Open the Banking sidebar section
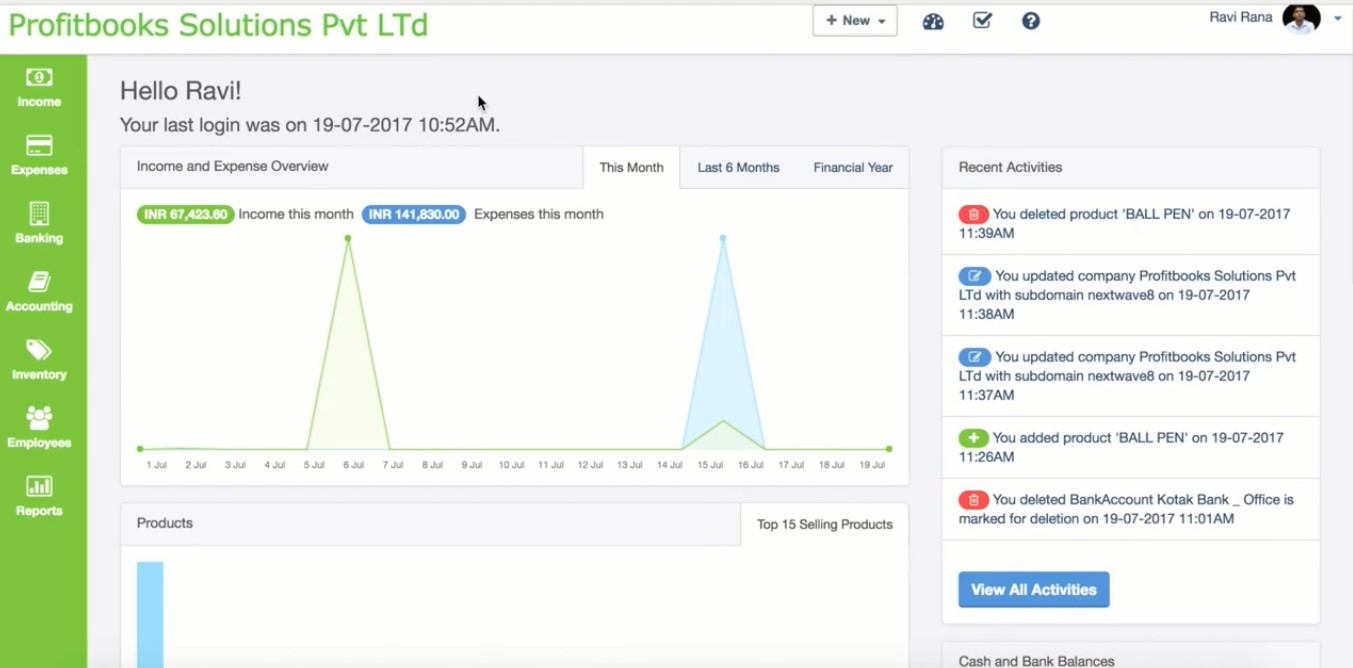 pos(39,224)
